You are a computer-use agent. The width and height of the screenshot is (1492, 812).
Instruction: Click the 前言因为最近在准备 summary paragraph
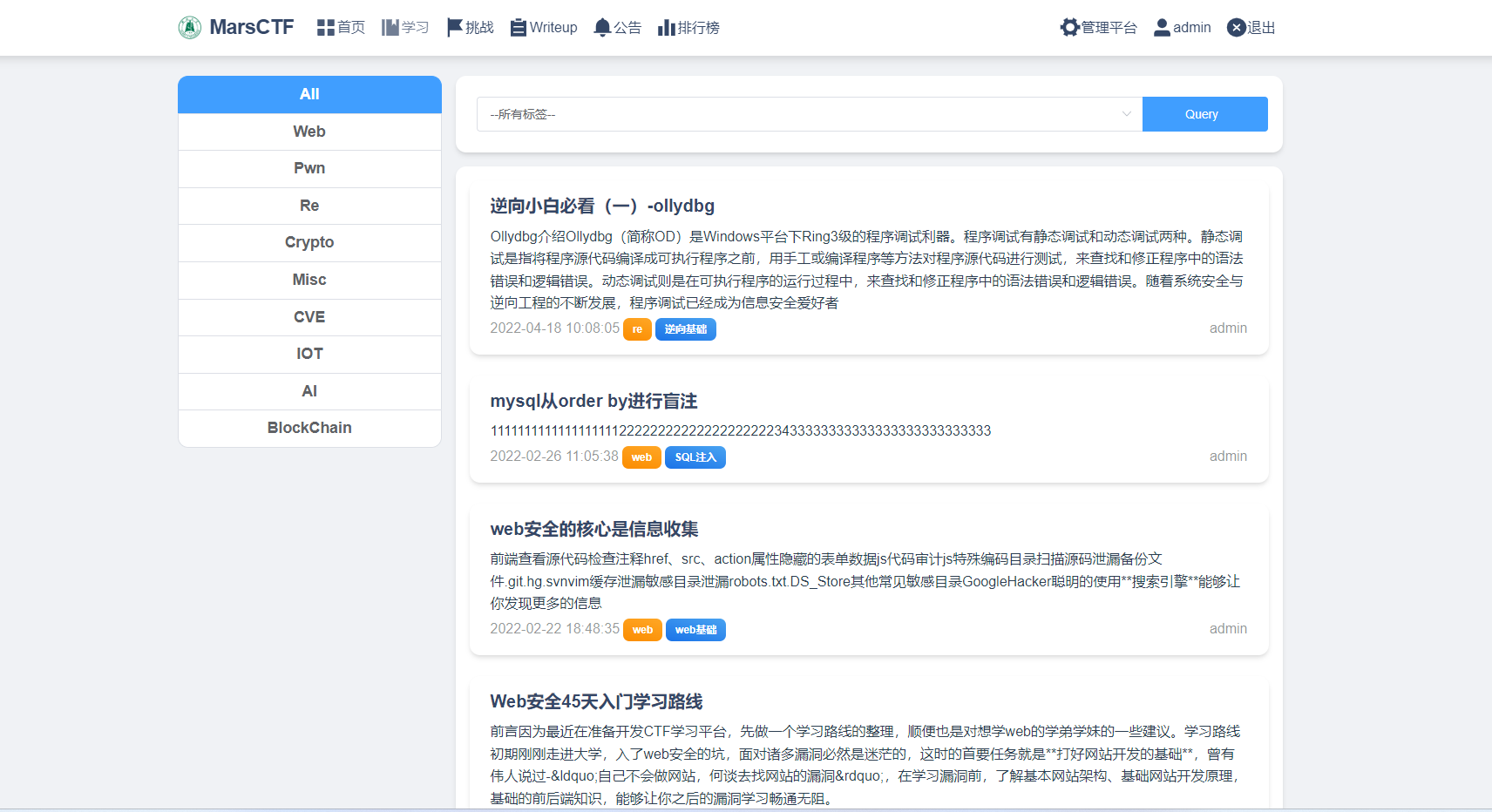(x=865, y=765)
